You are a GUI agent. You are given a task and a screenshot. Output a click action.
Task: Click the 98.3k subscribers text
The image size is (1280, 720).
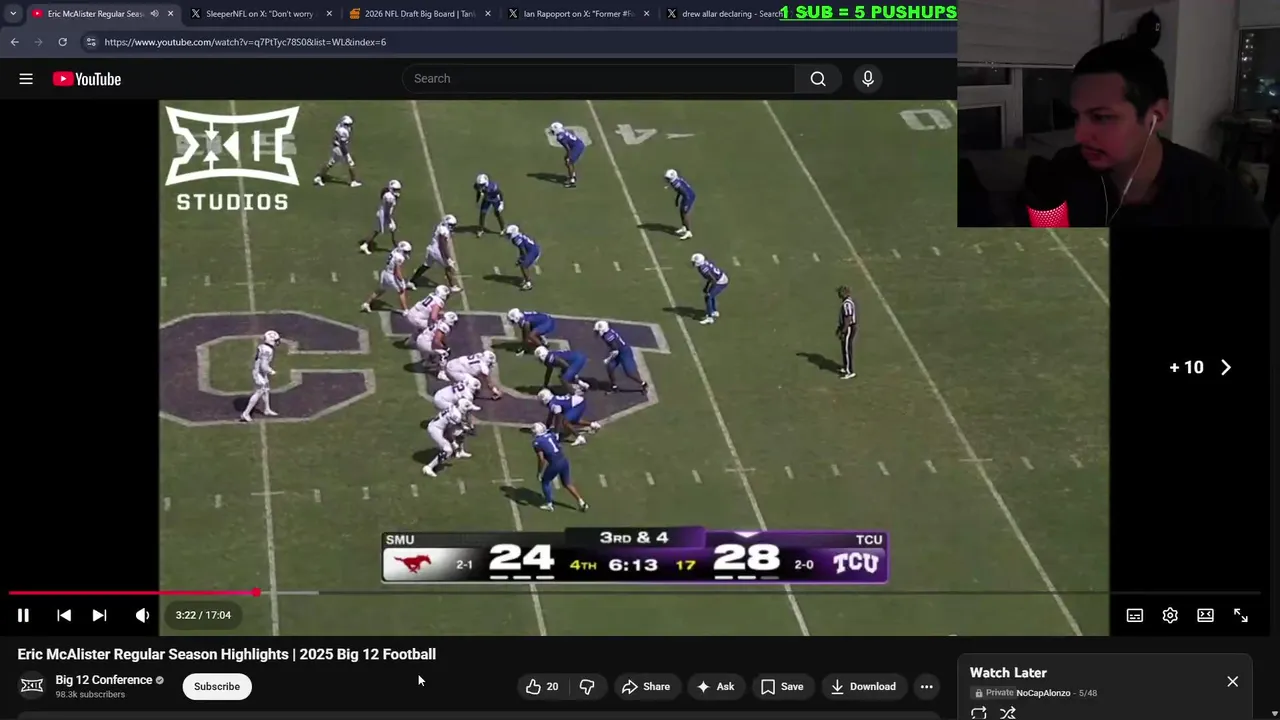[90, 694]
